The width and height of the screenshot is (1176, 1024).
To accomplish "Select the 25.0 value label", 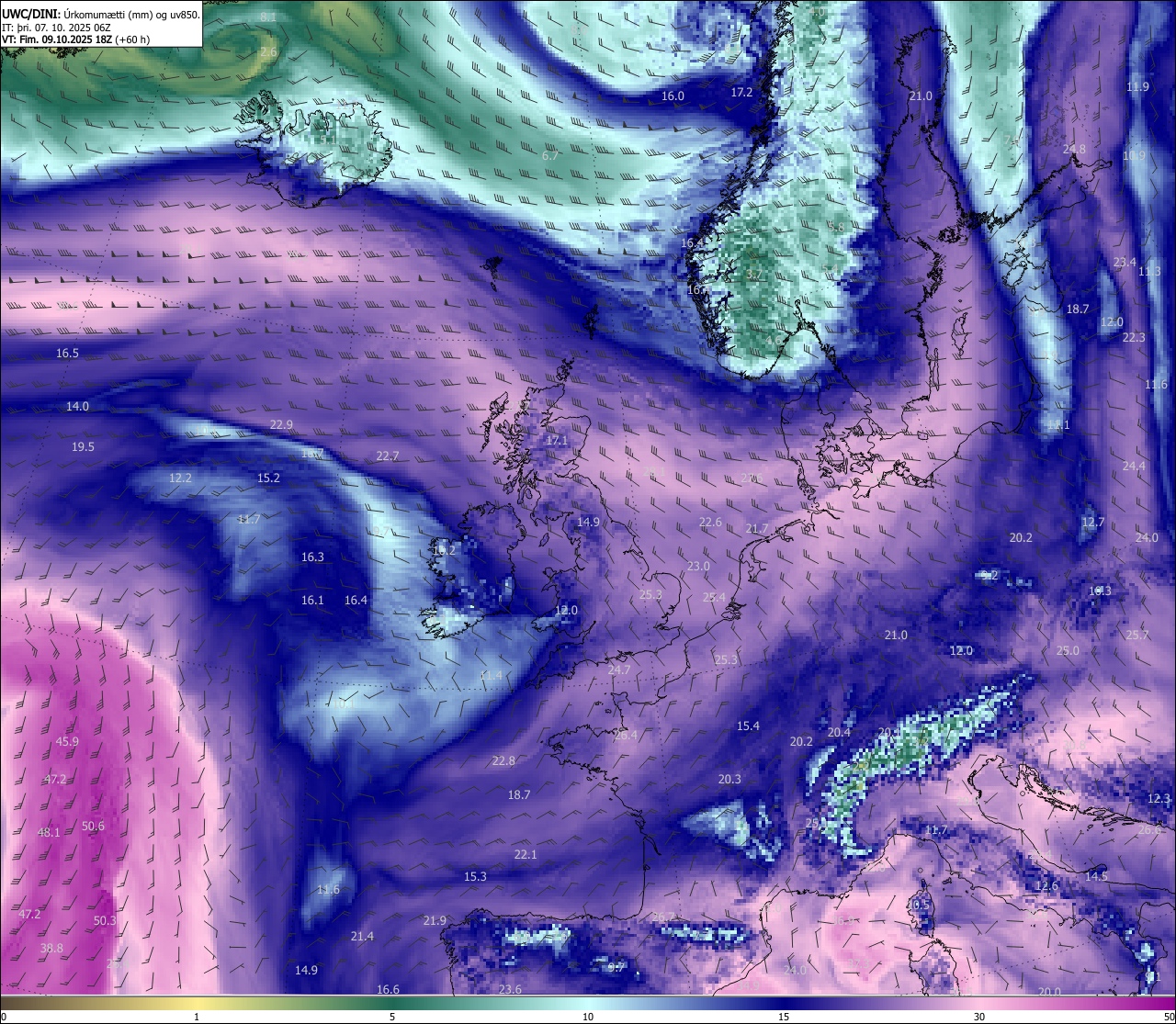I will point(1068,651).
